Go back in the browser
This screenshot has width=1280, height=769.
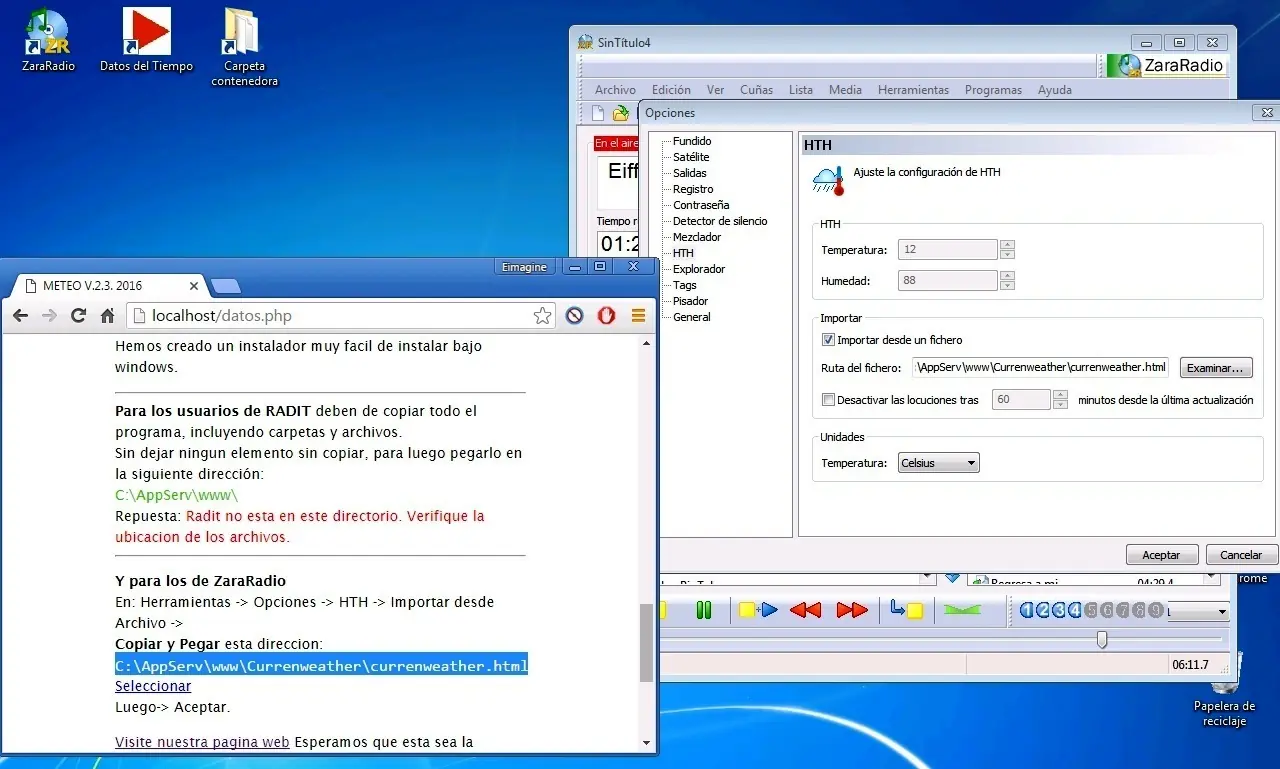point(21,316)
